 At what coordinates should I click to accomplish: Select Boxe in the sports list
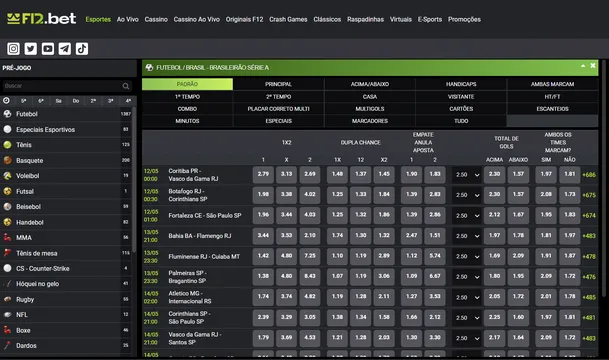pos(66,330)
